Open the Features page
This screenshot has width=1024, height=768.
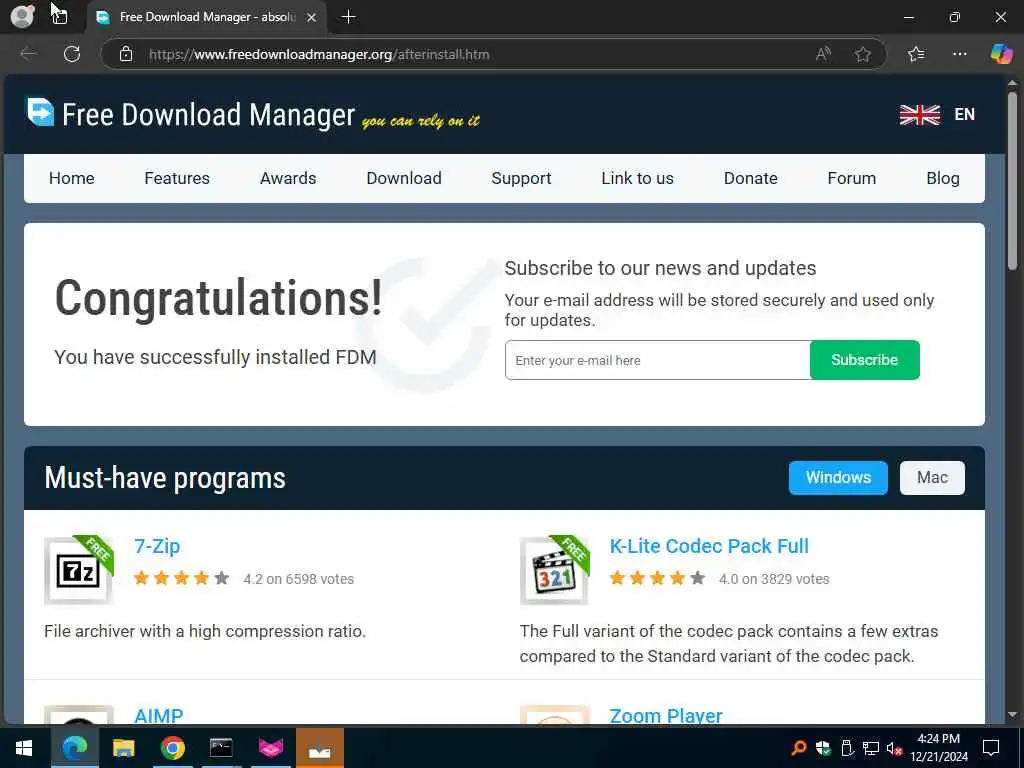[177, 178]
